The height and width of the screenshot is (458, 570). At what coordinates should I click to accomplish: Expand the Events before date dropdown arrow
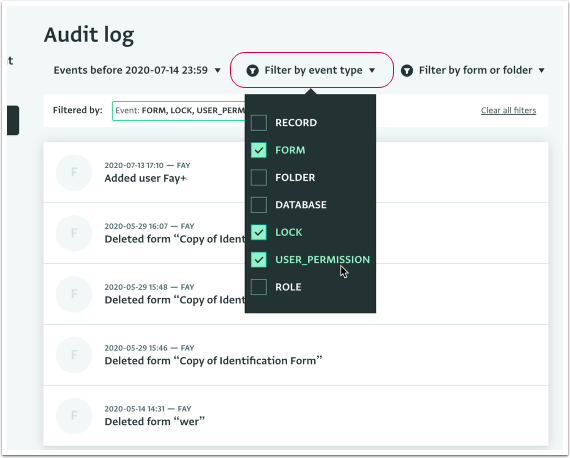(217, 70)
